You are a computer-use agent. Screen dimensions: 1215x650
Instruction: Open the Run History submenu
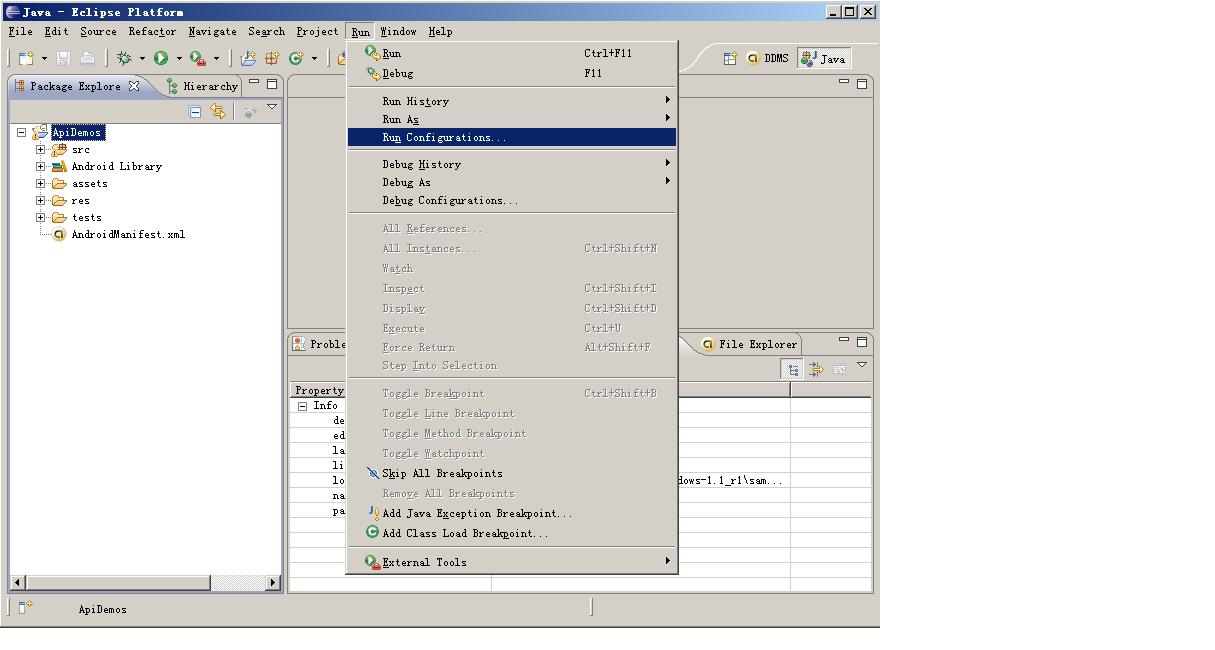point(512,101)
